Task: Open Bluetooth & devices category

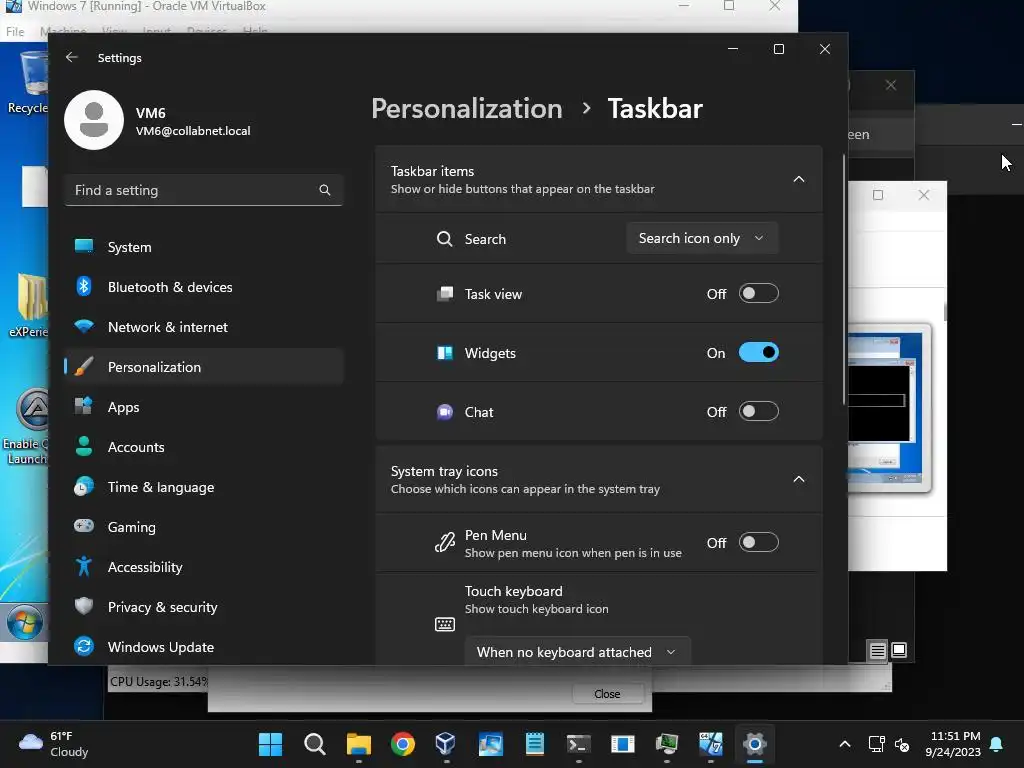Action: 204,287
